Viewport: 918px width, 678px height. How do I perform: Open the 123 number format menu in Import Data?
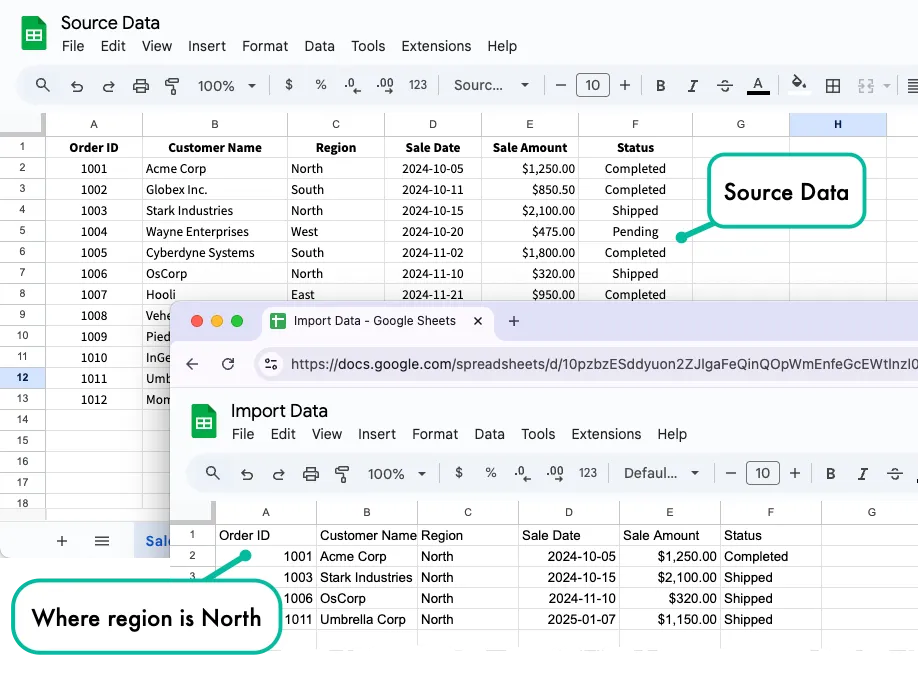tap(588, 474)
